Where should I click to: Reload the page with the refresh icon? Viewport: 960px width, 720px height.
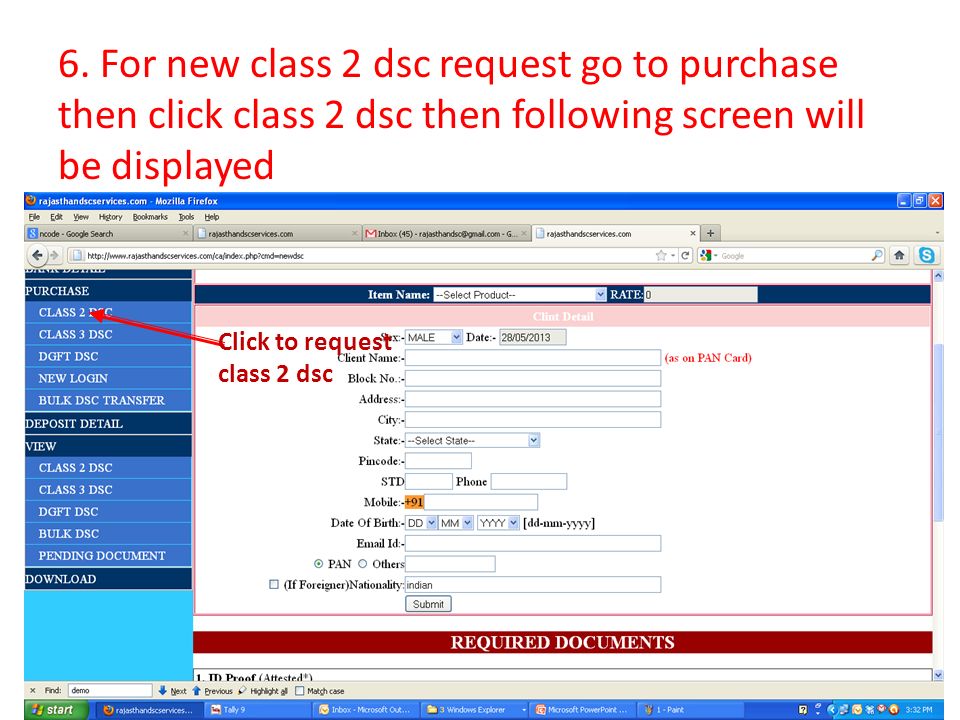[685, 255]
